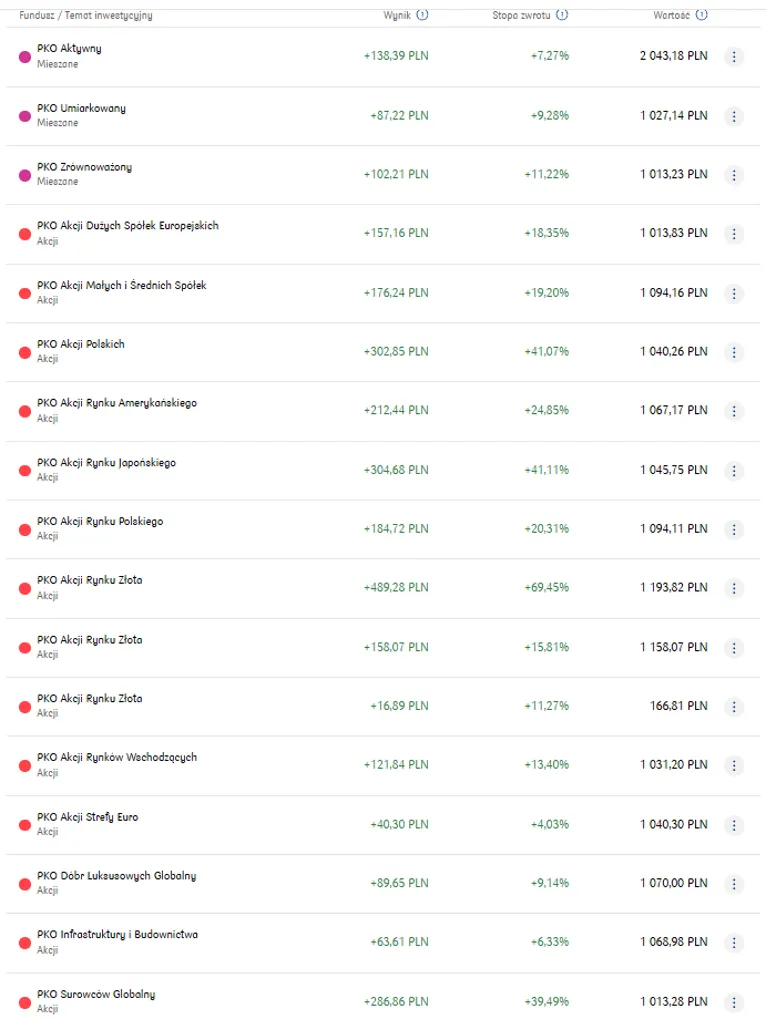Click the +302,85 PLN result
The image size is (766, 1019).
point(396,352)
